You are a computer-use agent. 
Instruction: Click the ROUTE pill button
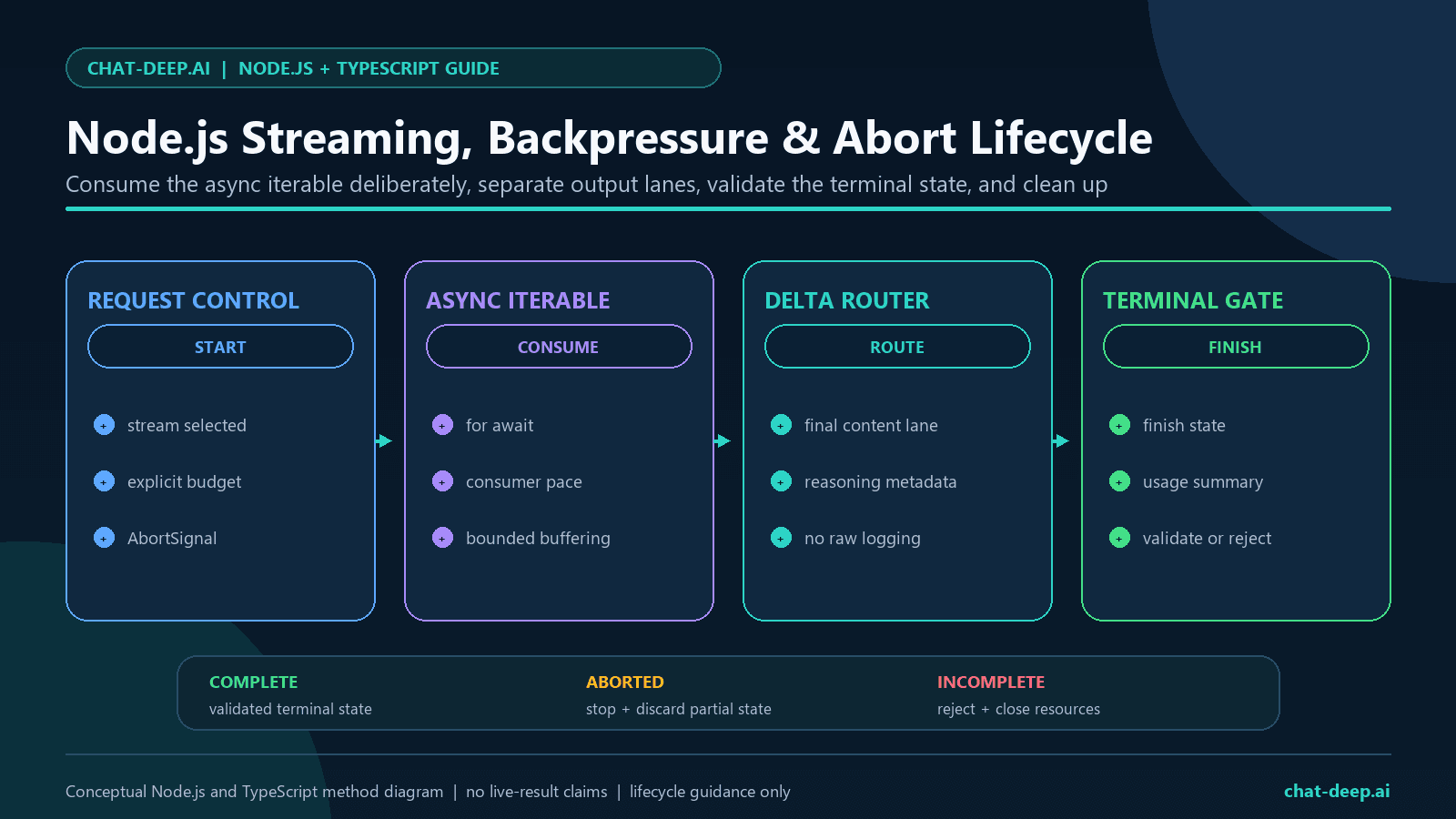897,347
